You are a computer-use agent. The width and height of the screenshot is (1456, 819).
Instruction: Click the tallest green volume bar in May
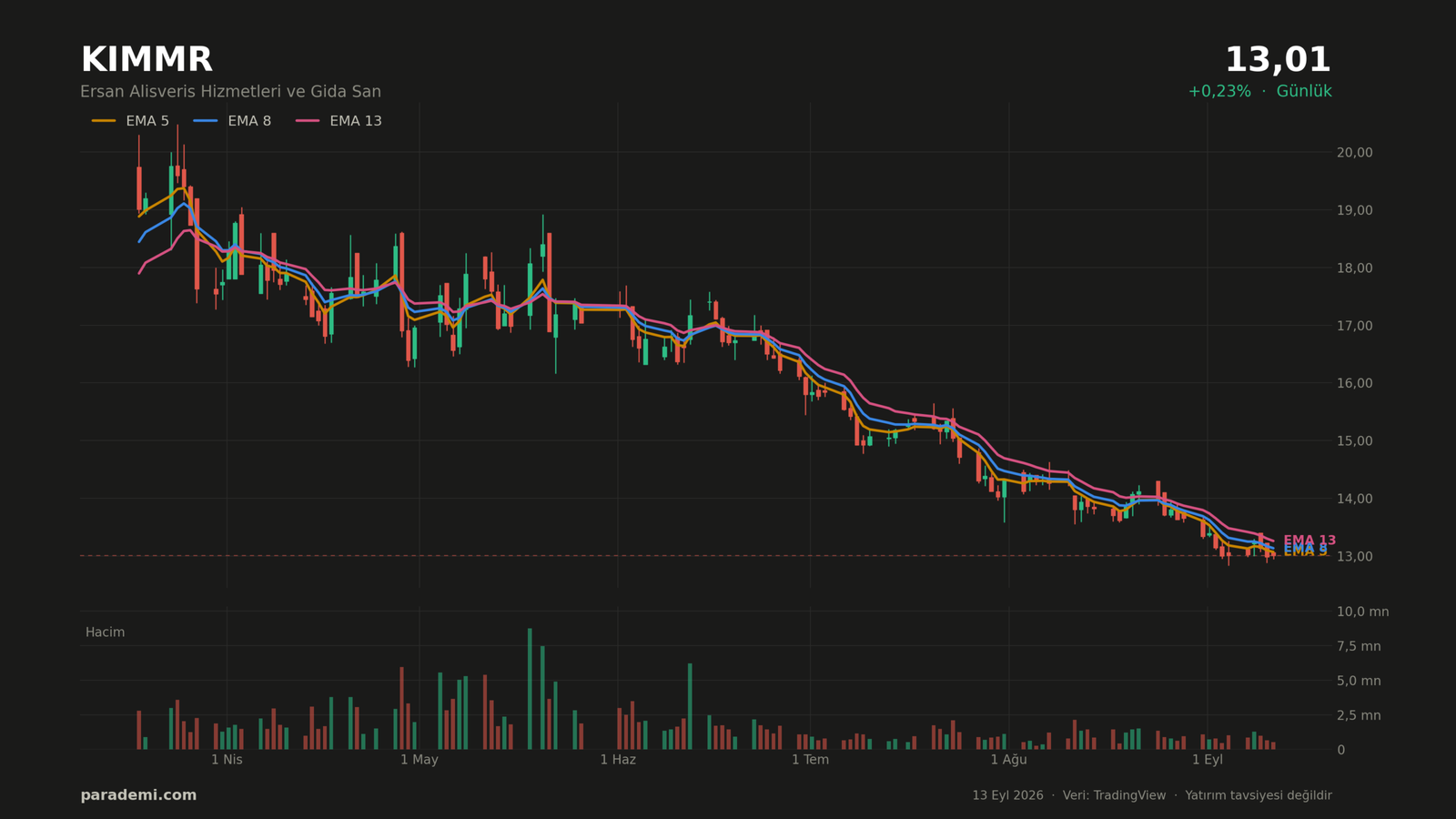tap(530, 689)
